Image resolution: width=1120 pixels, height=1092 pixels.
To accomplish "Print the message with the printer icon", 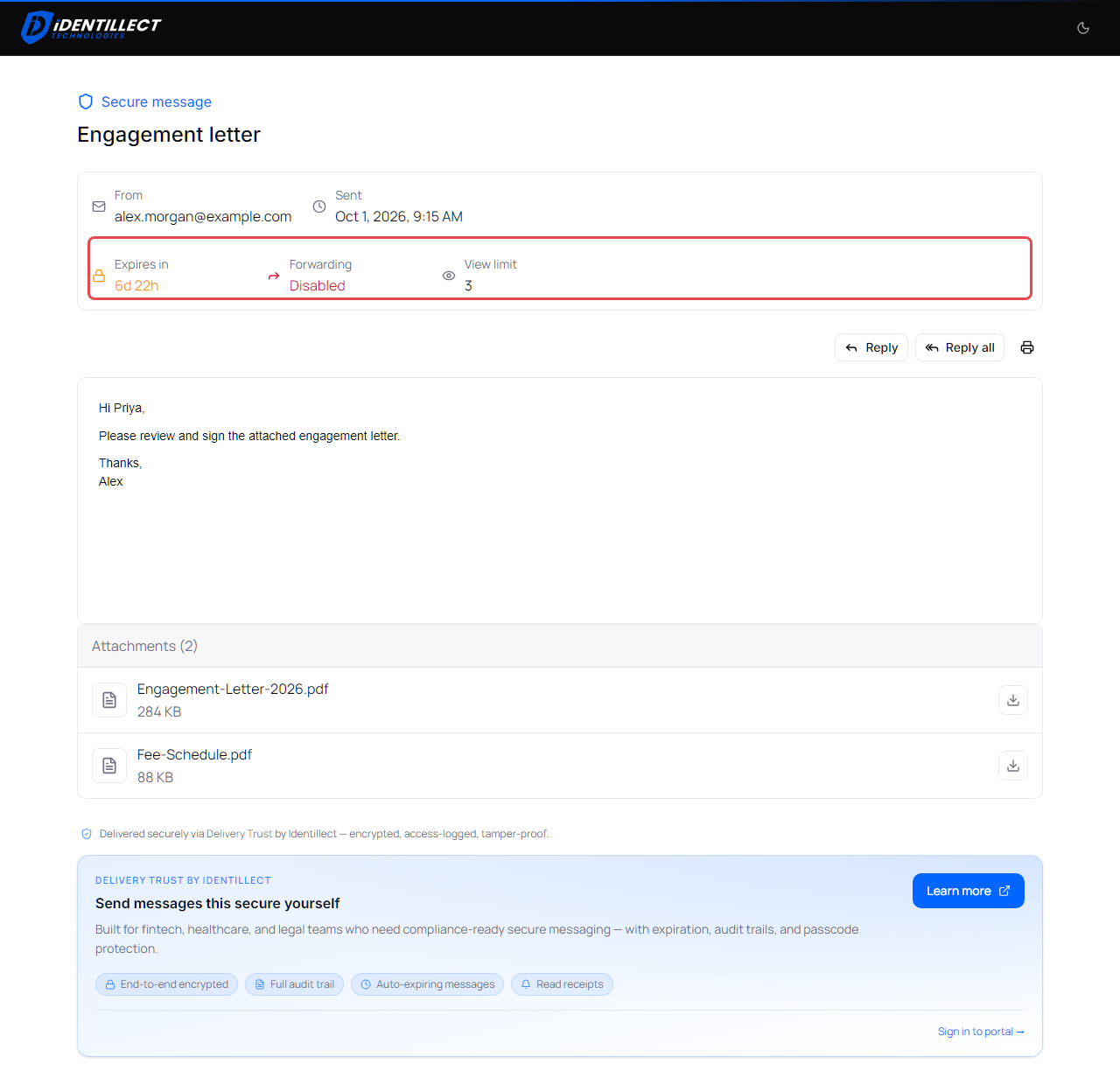I will tap(1027, 347).
